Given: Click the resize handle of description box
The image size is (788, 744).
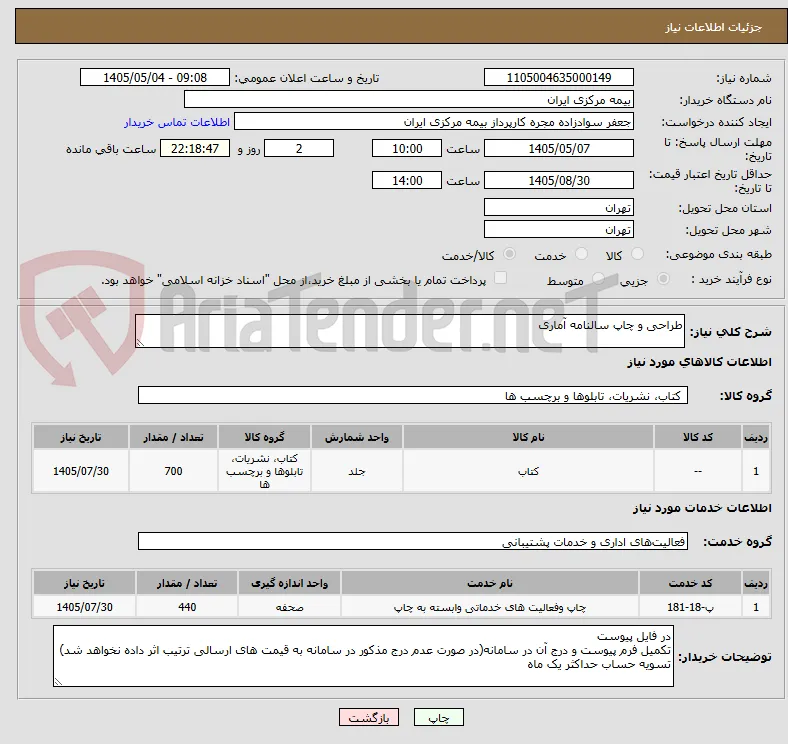Looking at the screenshot, I should click(140, 343).
